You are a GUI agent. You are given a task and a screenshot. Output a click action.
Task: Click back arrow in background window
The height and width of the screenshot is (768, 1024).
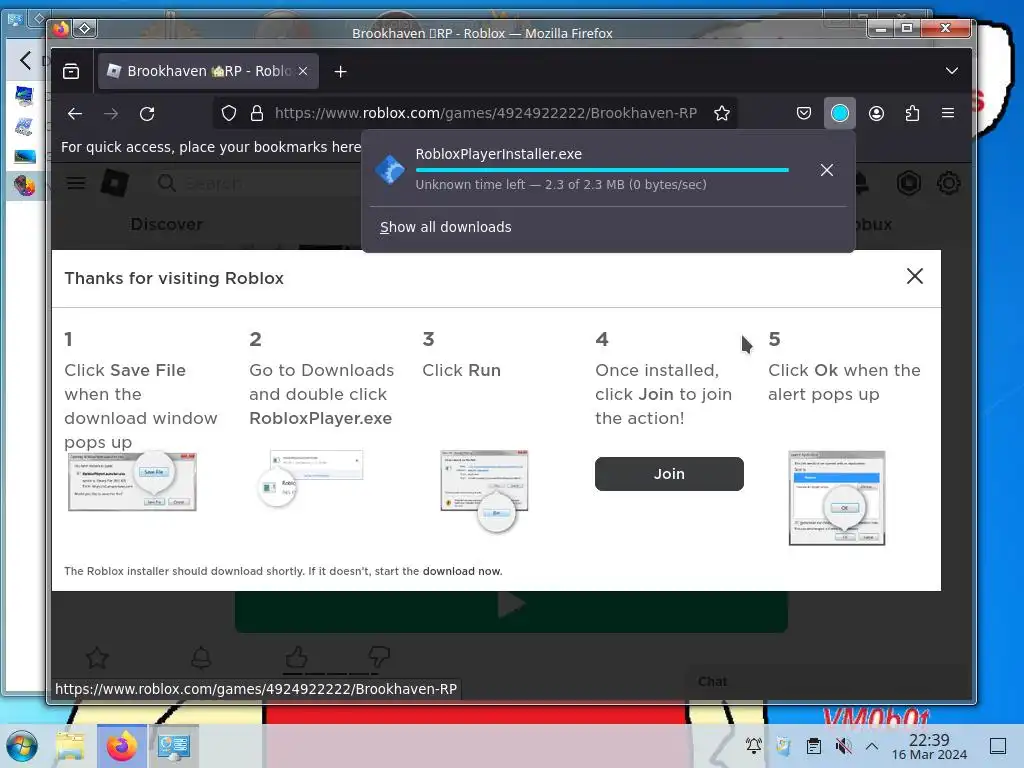(25, 61)
